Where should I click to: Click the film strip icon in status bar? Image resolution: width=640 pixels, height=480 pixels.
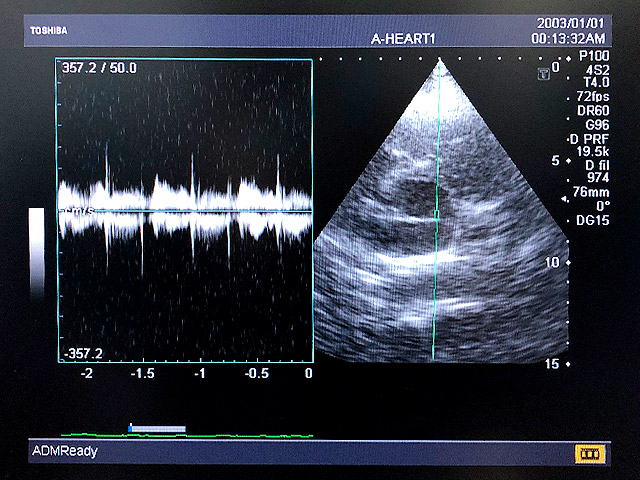pyautogui.click(x=590, y=453)
